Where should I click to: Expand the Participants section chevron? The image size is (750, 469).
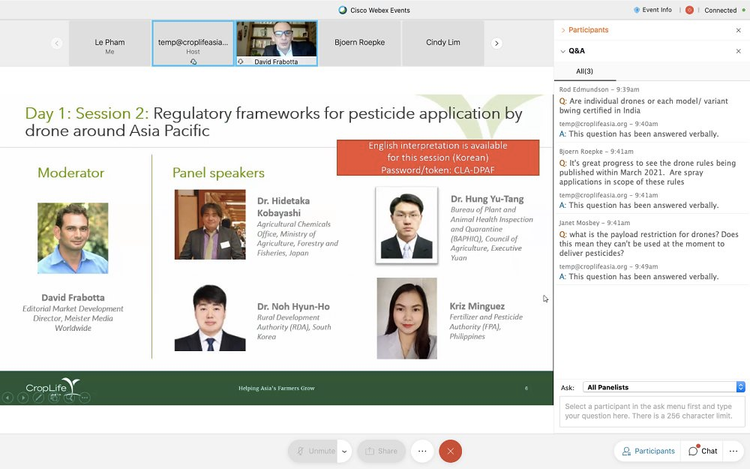[563, 31]
